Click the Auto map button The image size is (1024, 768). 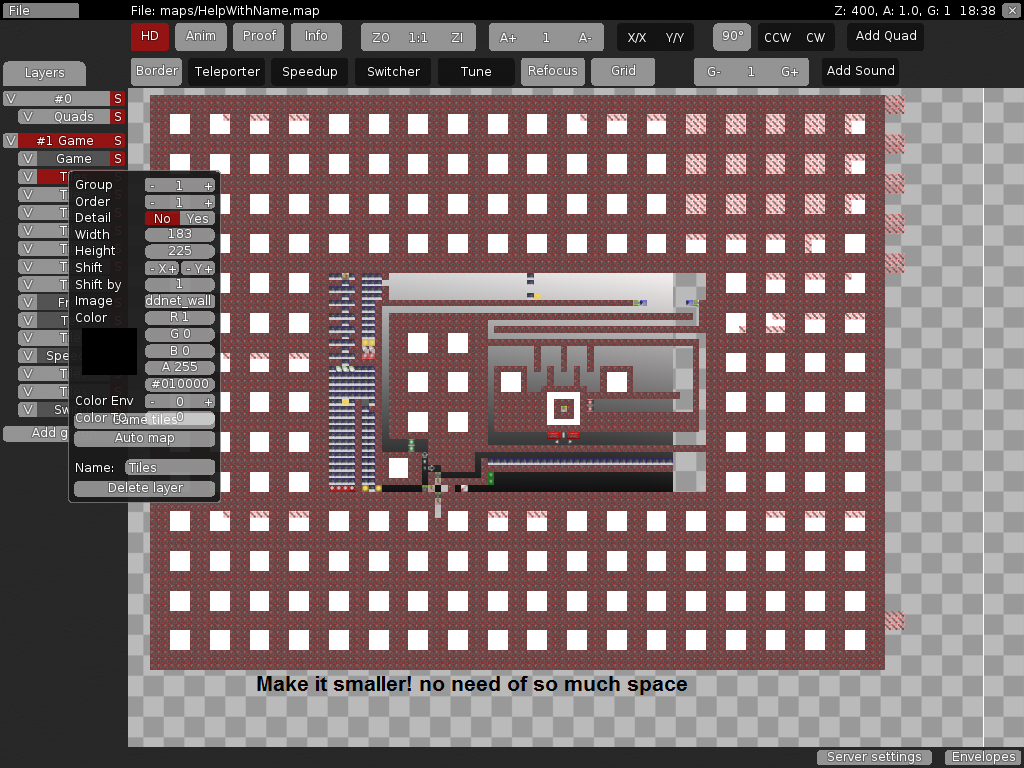[x=145, y=438]
